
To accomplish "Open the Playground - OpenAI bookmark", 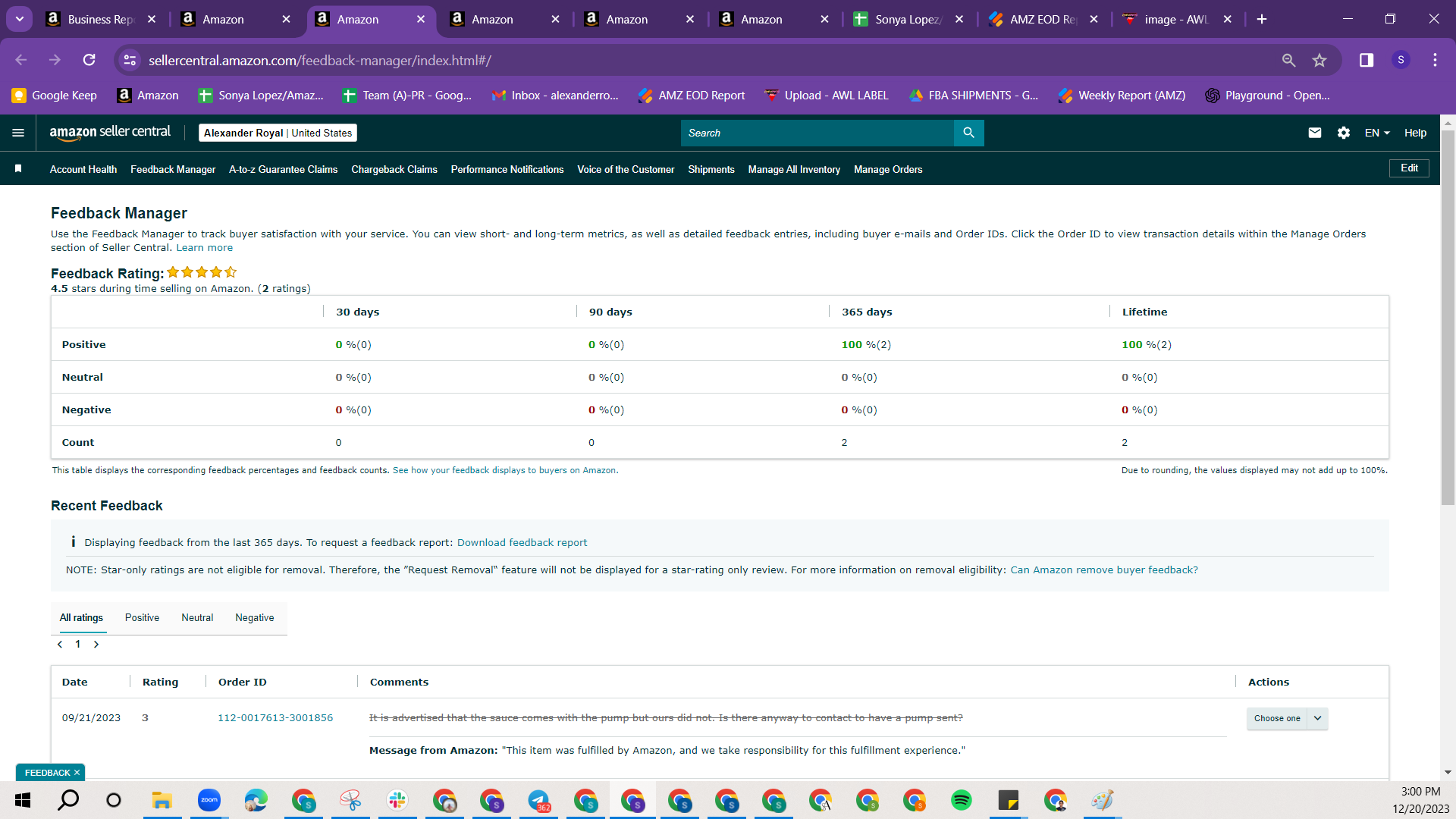I will coord(1267,95).
